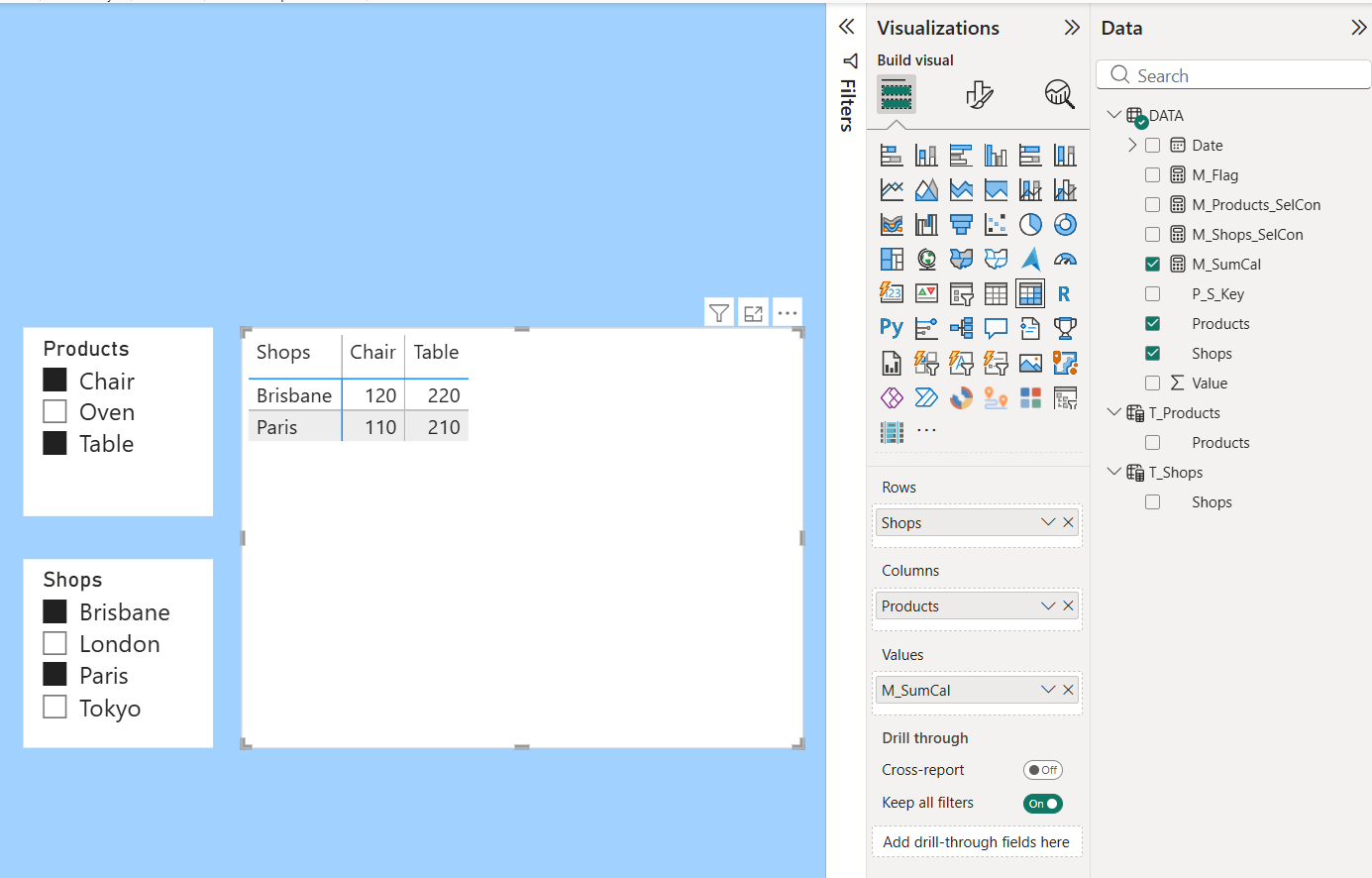Click the Build visual tab icon

pos(896,95)
